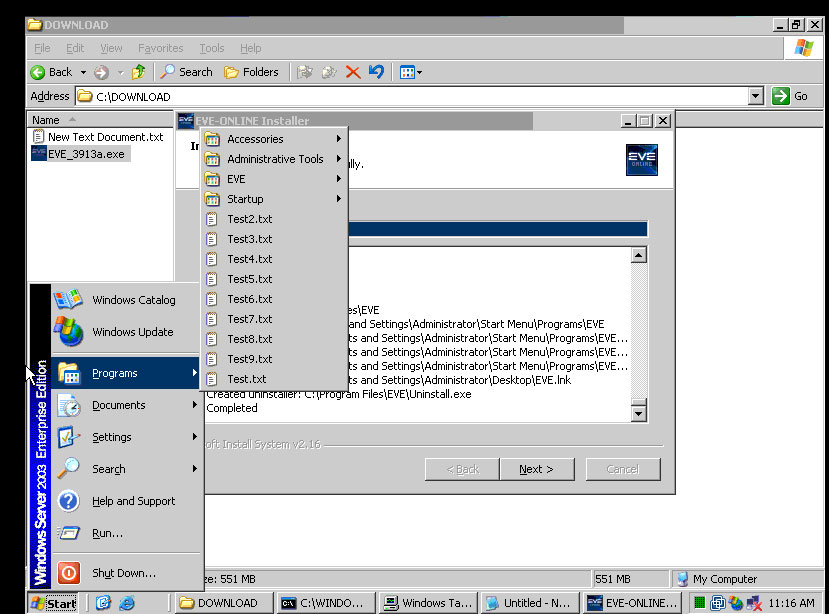Open Help and Support
This screenshot has width=829, height=614.
126,501
